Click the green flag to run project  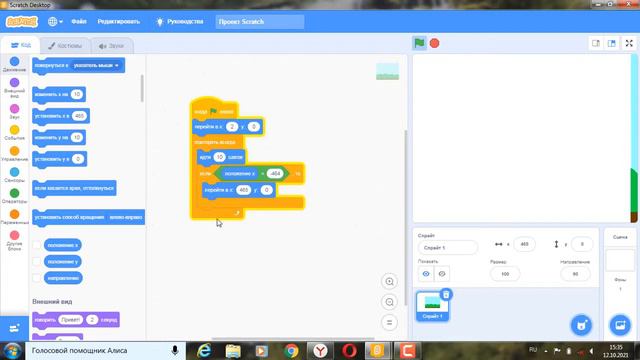click(x=419, y=43)
